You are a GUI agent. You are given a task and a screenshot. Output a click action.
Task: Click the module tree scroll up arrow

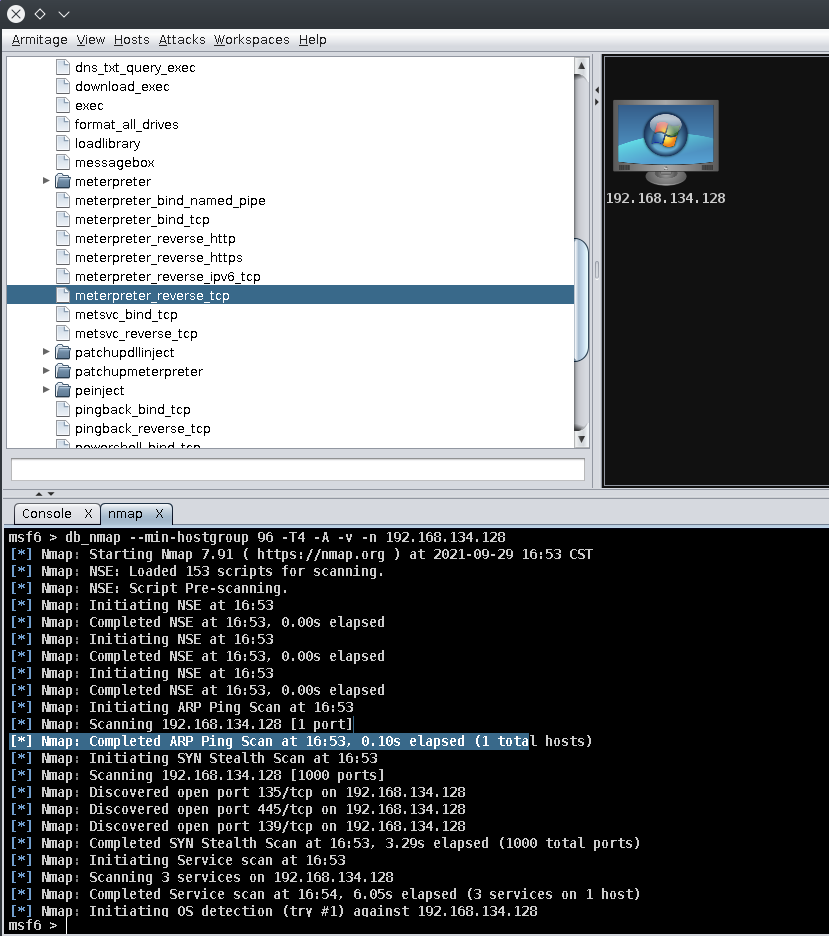[581, 66]
